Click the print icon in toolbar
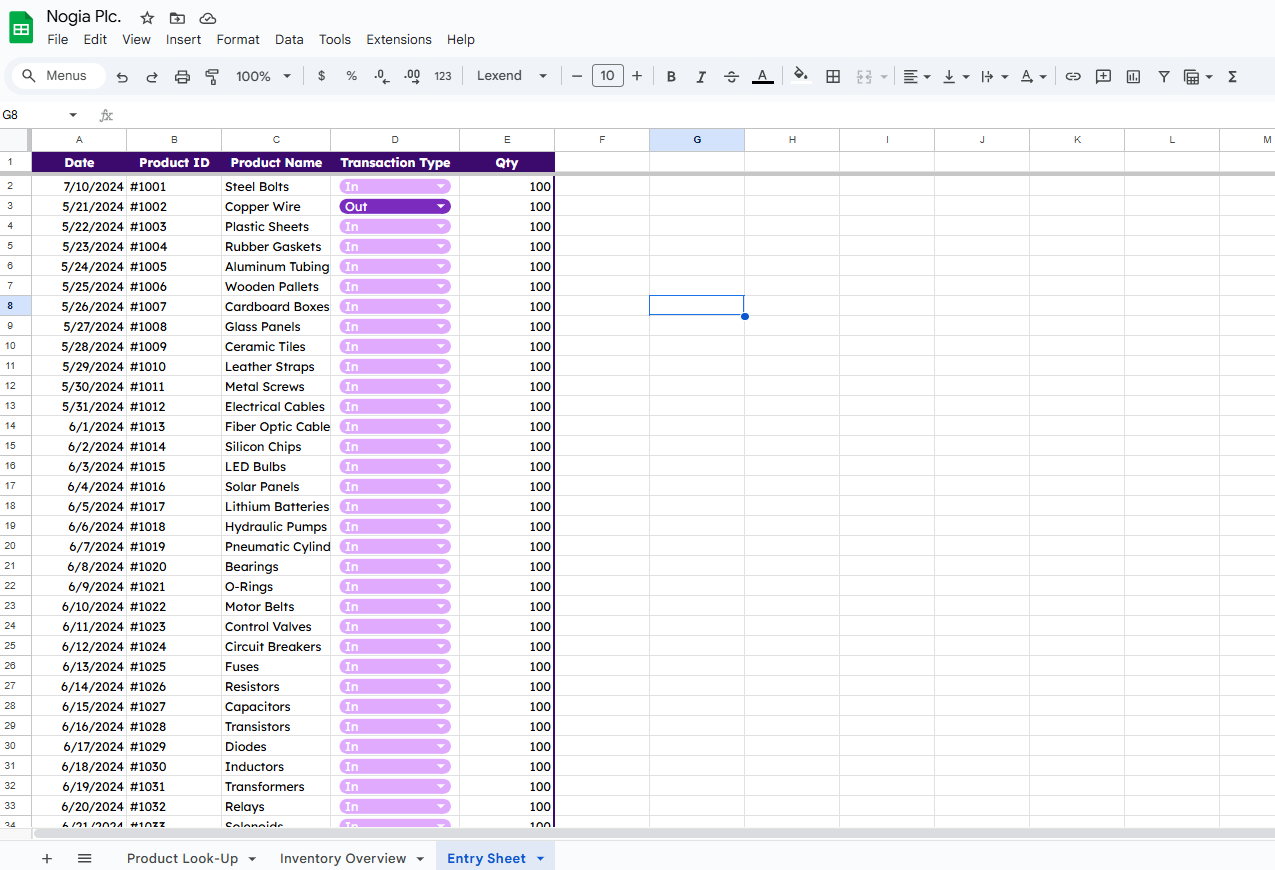Screen dimensions: 1275x870 [182, 76]
